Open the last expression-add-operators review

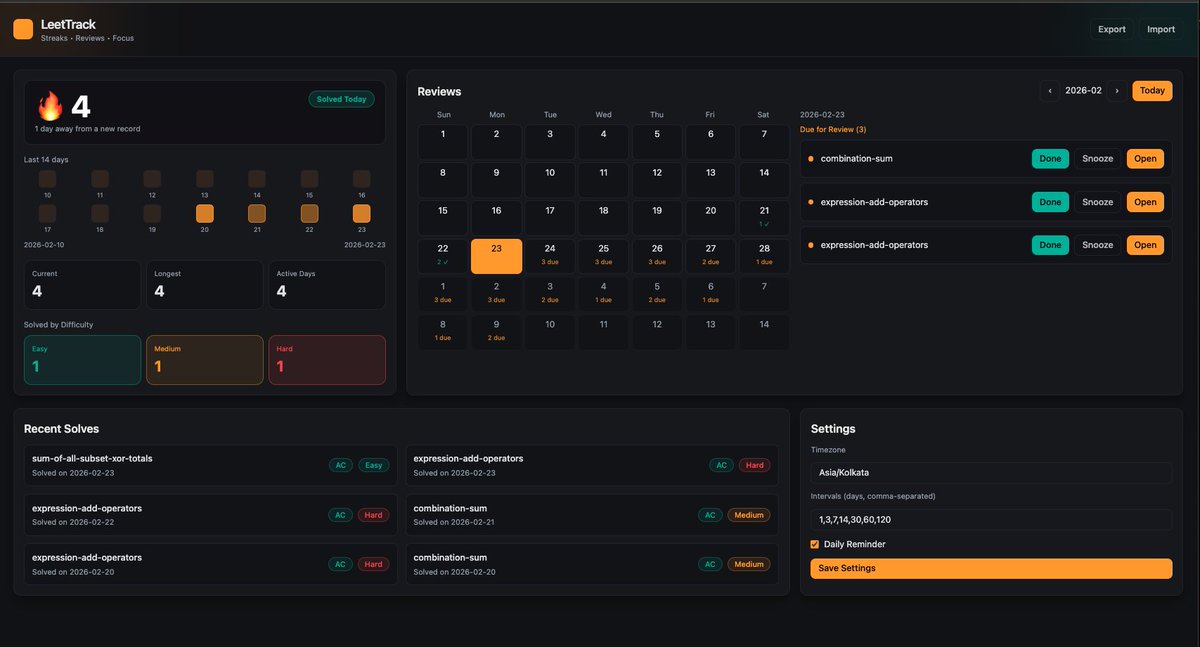pos(1144,244)
